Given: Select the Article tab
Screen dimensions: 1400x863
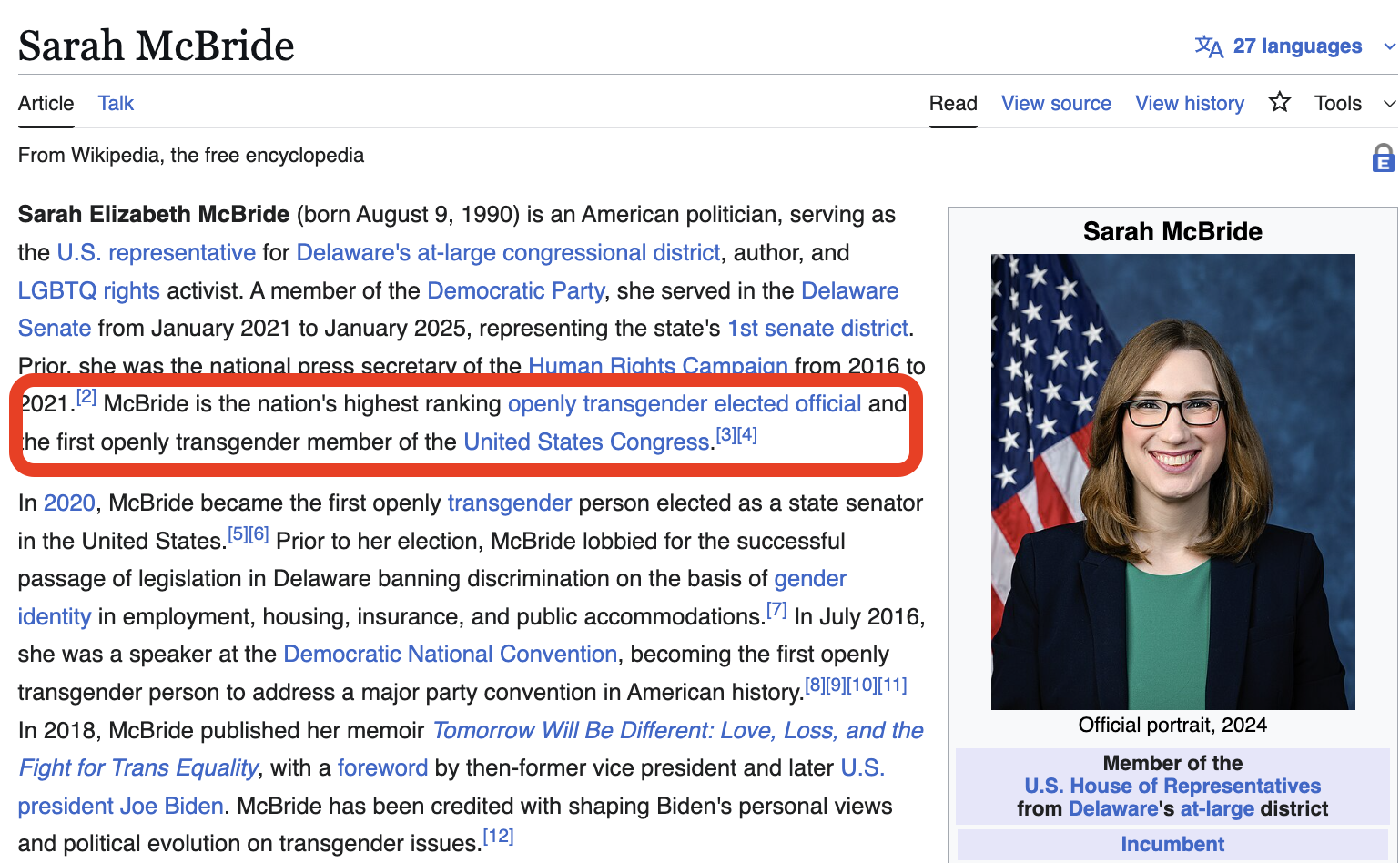Looking at the screenshot, I should (46, 103).
